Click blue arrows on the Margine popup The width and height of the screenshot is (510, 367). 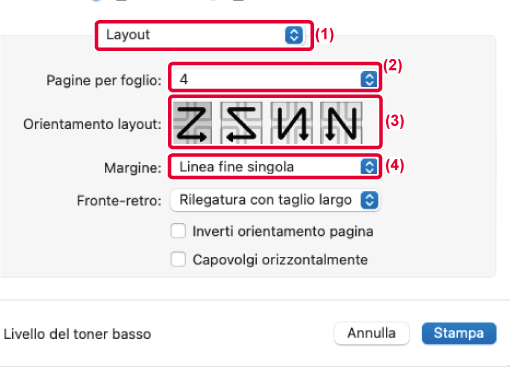click(x=369, y=166)
